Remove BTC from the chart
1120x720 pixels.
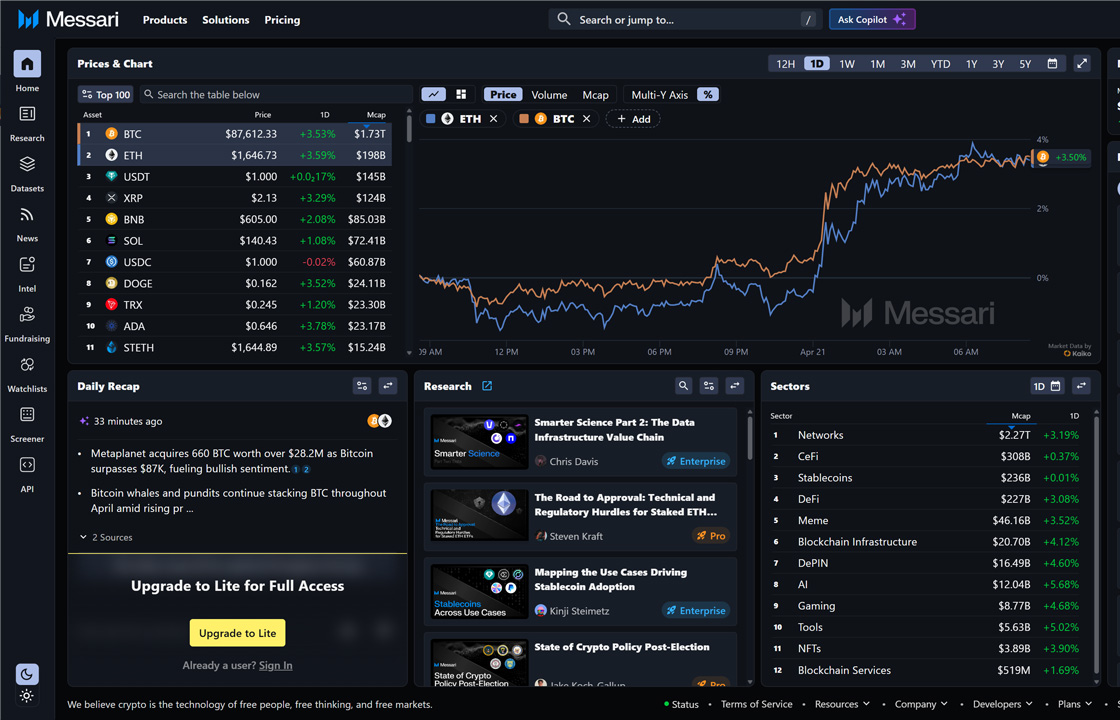[586, 119]
